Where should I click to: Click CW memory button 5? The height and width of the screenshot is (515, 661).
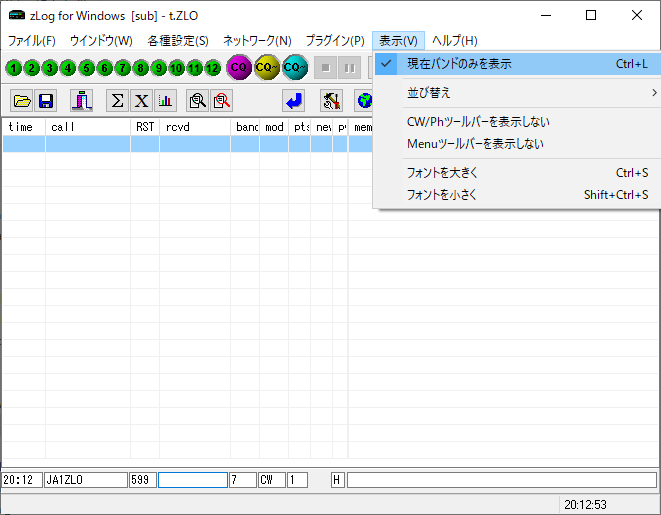86,68
